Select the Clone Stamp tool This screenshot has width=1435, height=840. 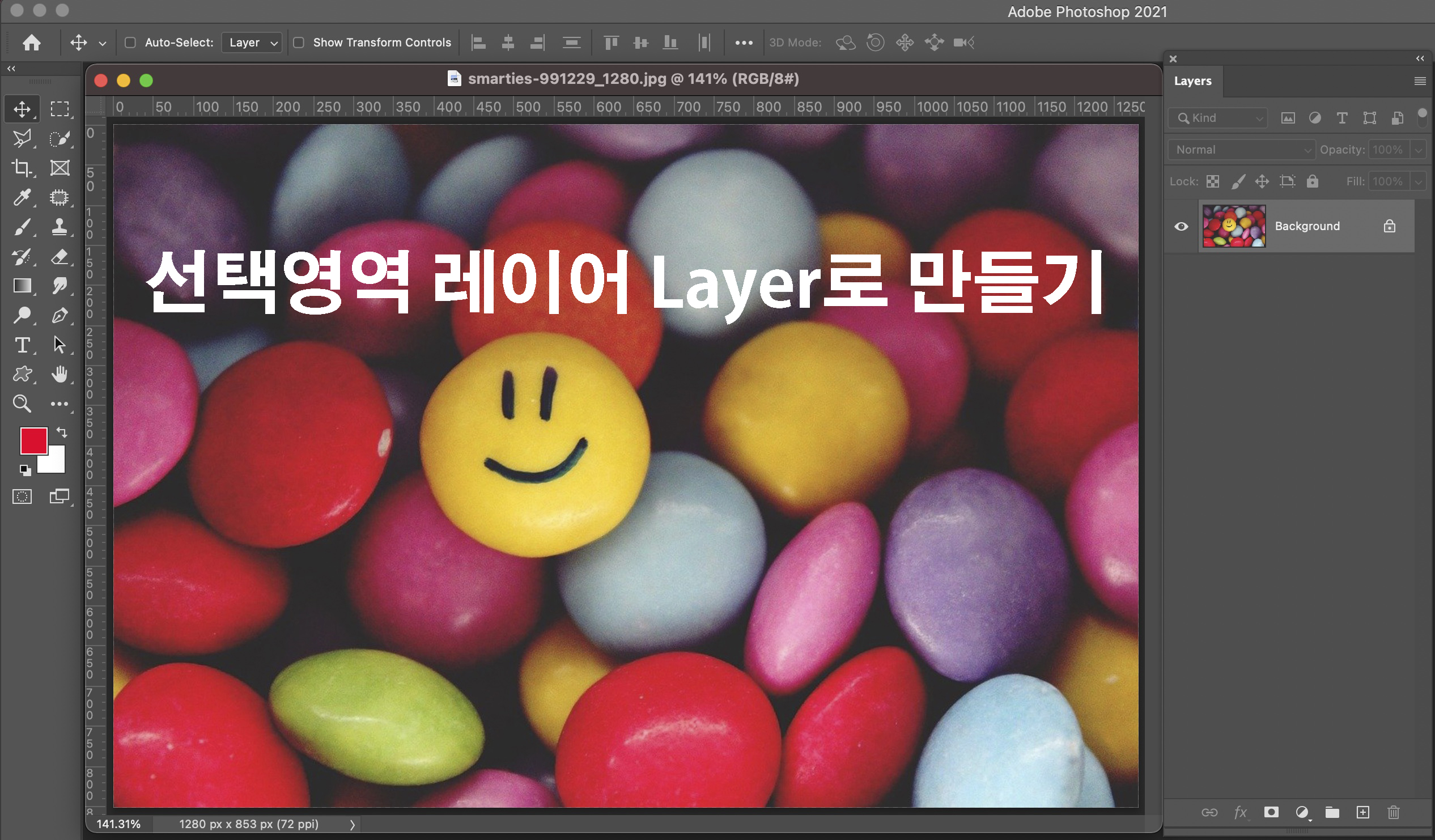tap(59, 227)
